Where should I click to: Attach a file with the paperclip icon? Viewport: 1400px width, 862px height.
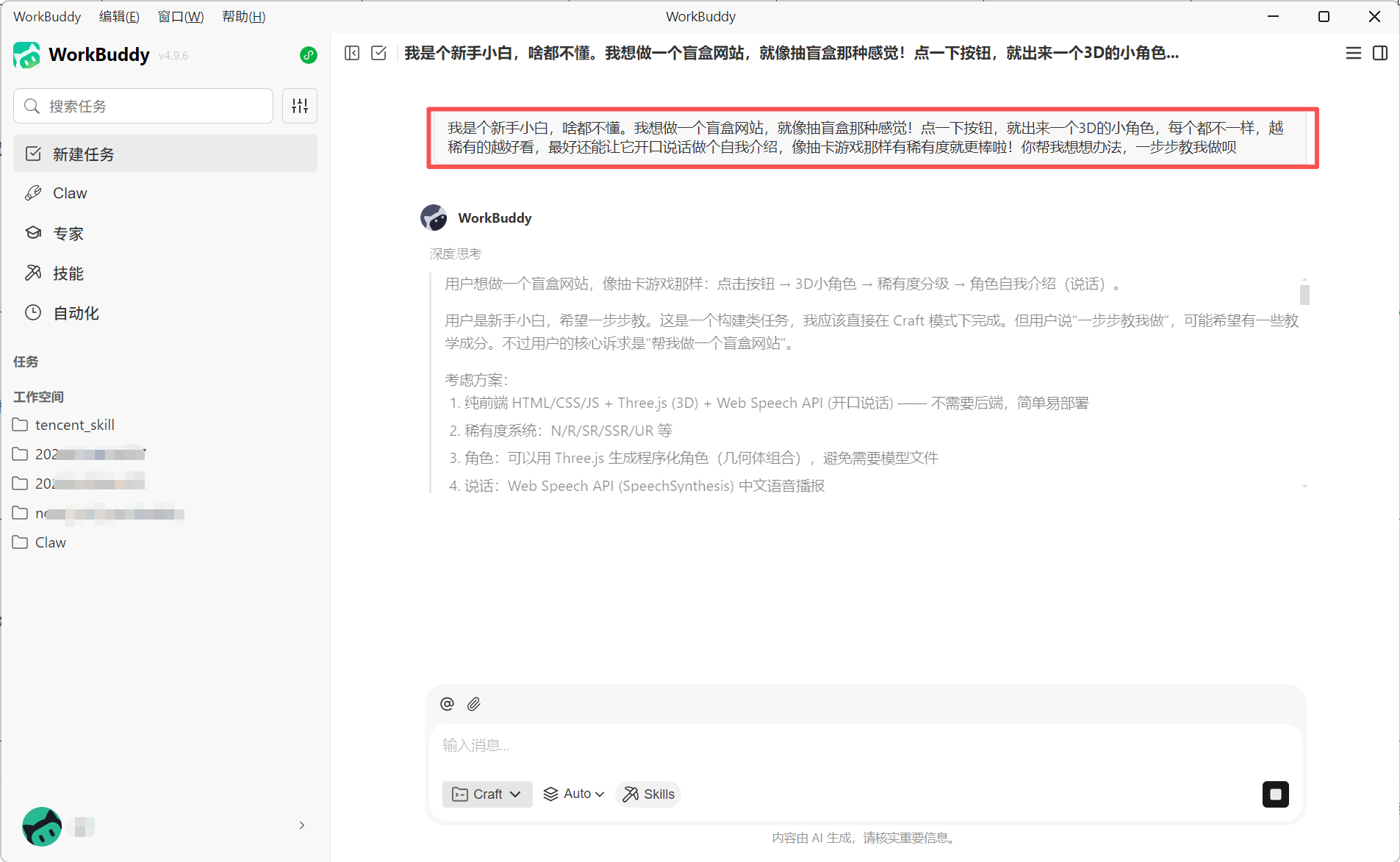click(x=474, y=704)
